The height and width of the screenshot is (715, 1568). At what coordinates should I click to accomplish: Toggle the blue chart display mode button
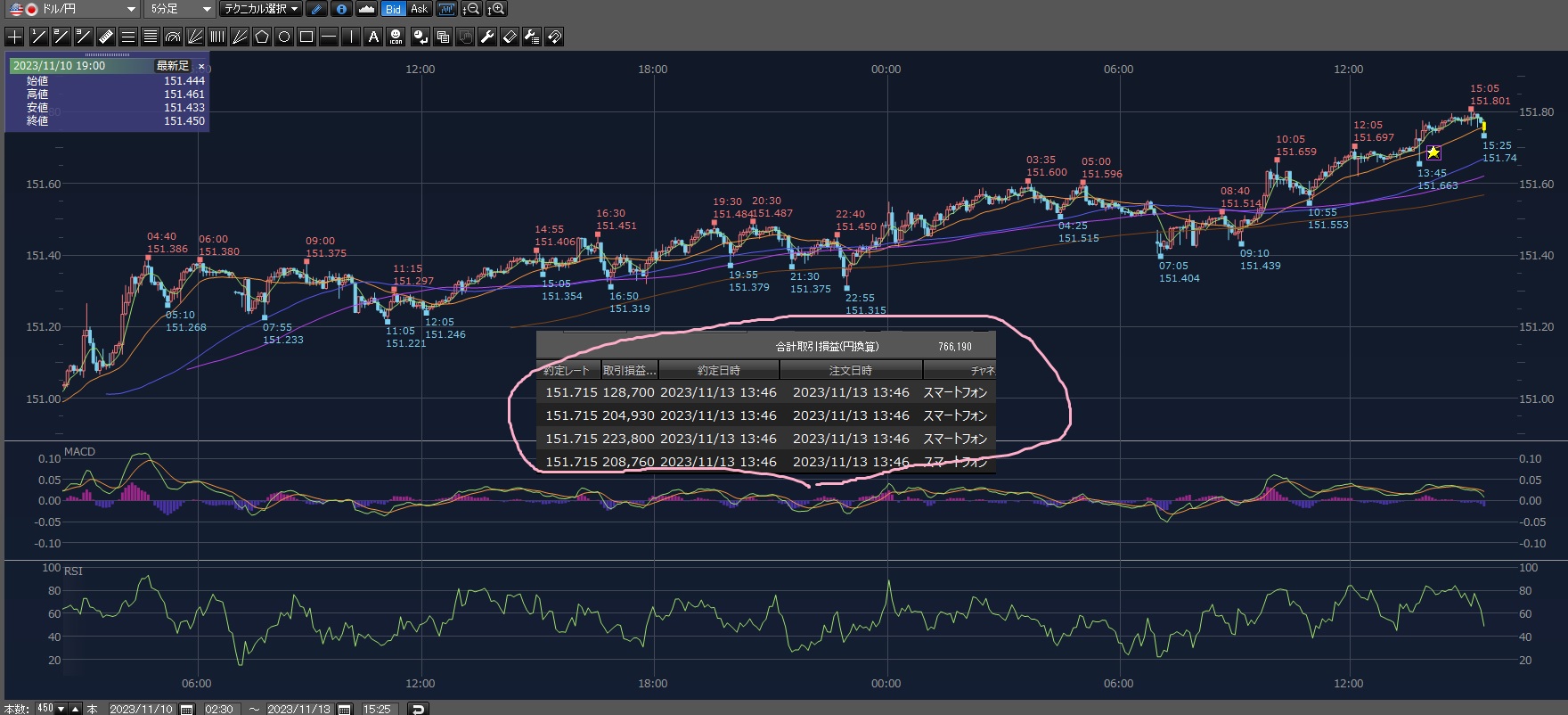(446, 9)
